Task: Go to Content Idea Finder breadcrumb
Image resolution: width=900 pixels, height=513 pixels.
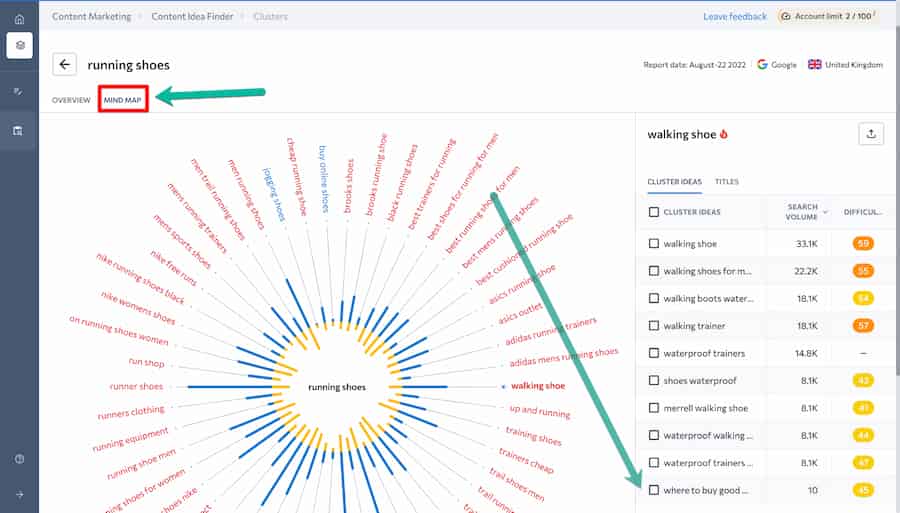Action: pos(192,17)
